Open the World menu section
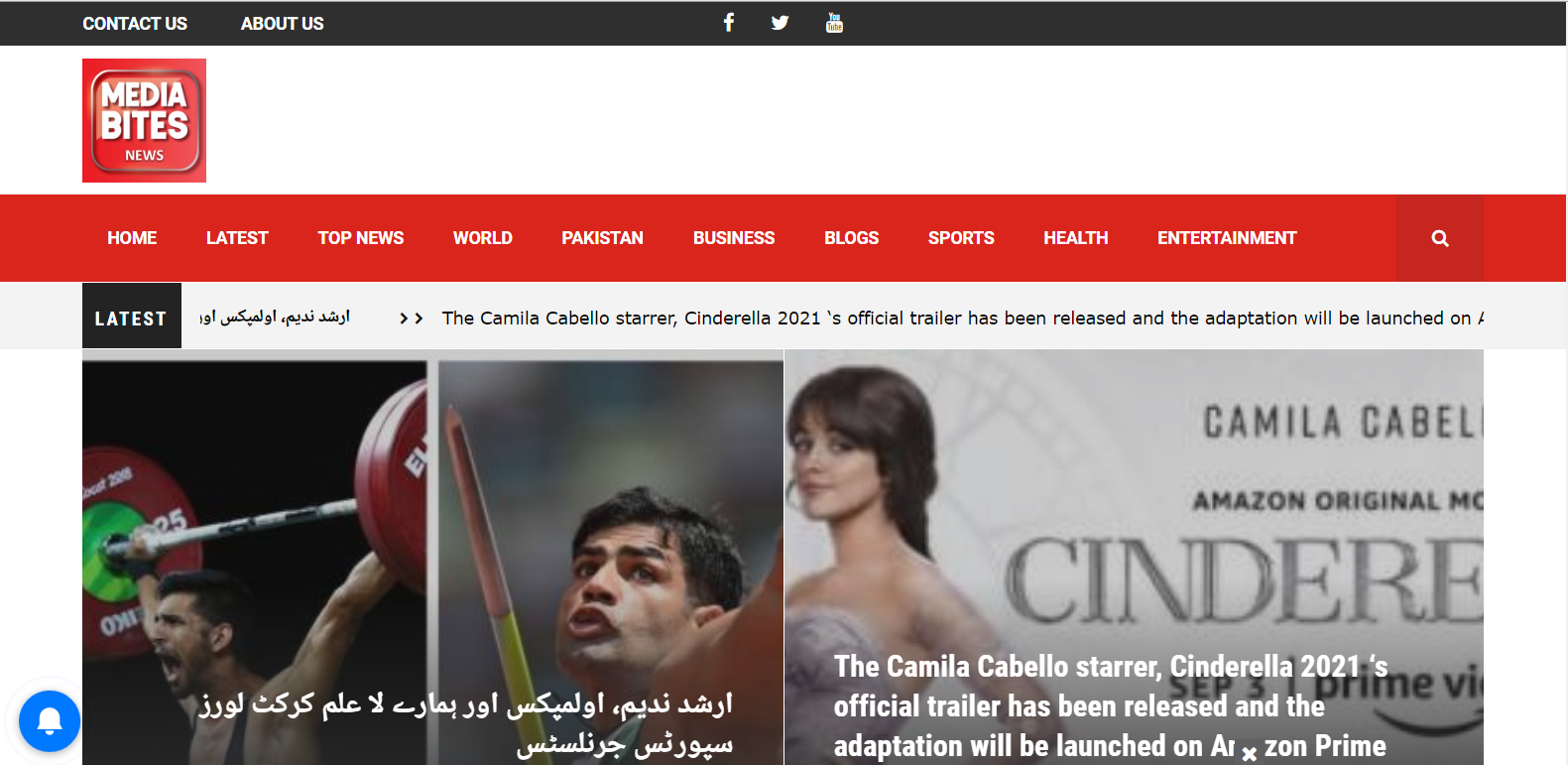This screenshot has height=765, width=1568. pos(483,238)
